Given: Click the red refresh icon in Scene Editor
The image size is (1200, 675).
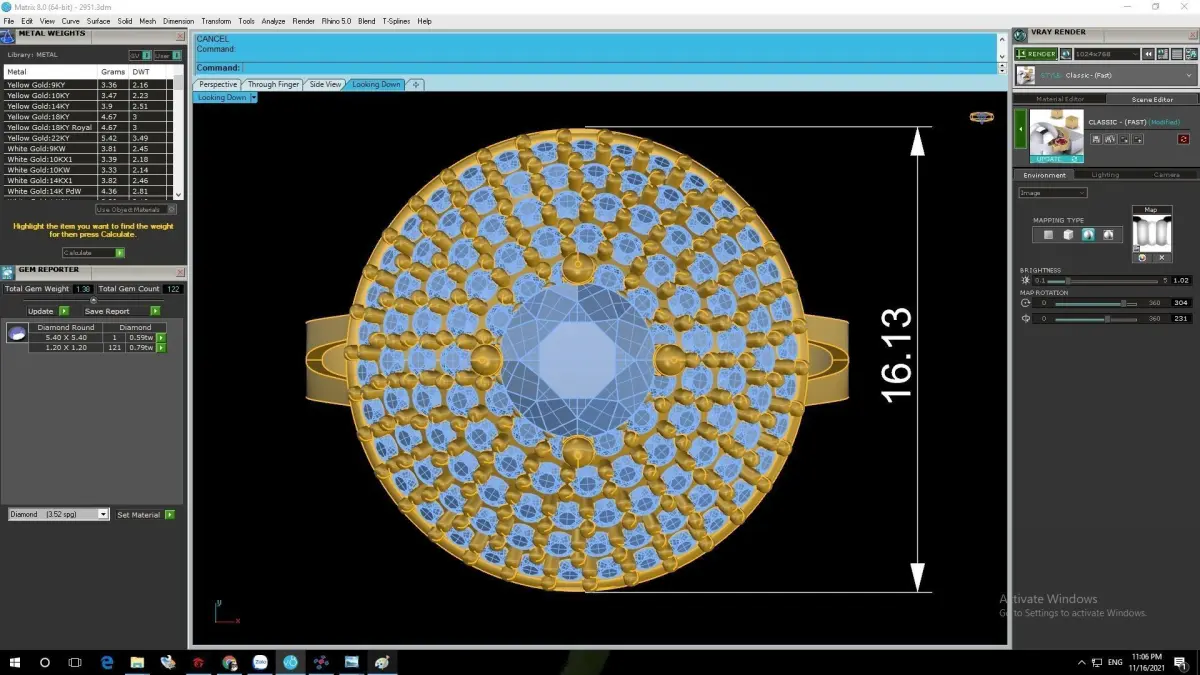Looking at the screenshot, I should pyautogui.click(x=1184, y=139).
